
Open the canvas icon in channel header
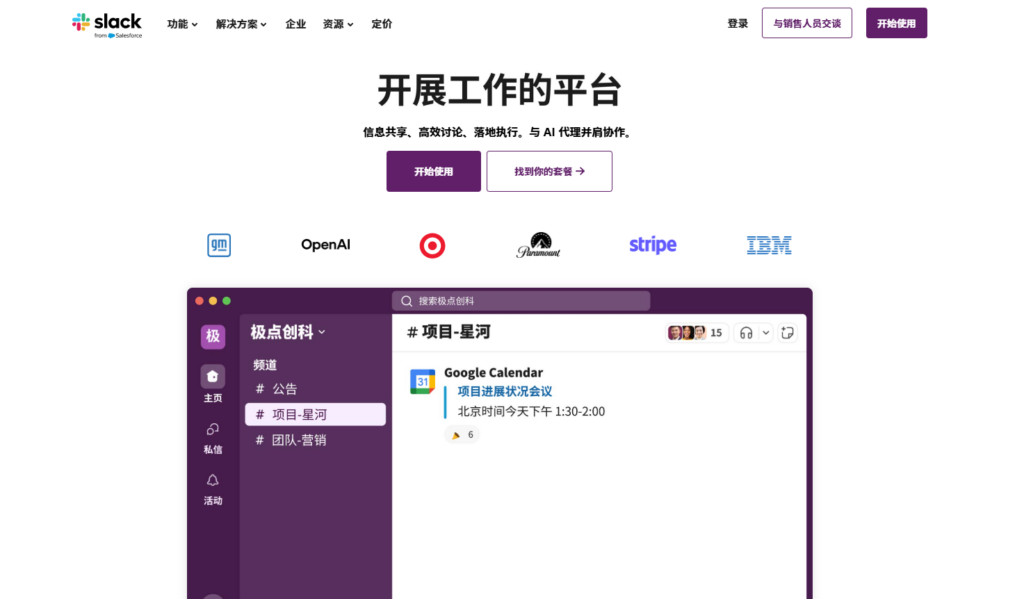click(789, 331)
